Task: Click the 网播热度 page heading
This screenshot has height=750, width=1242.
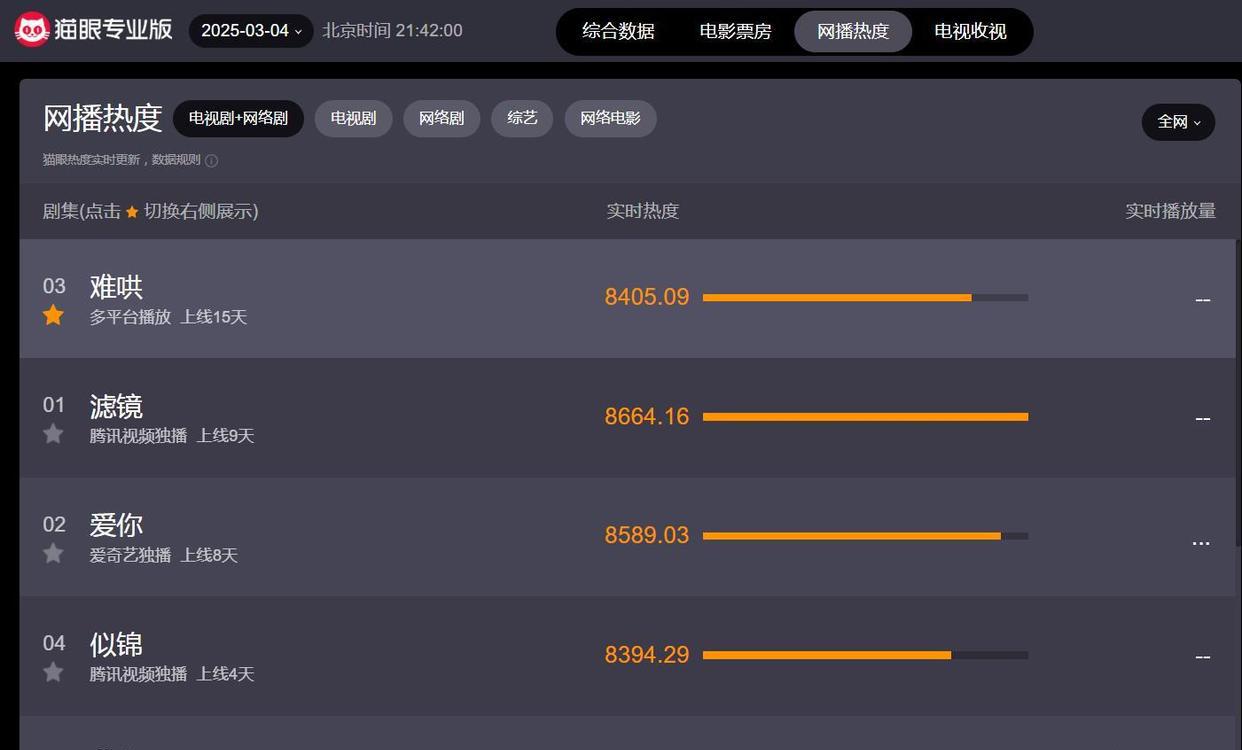Action: point(102,118)
